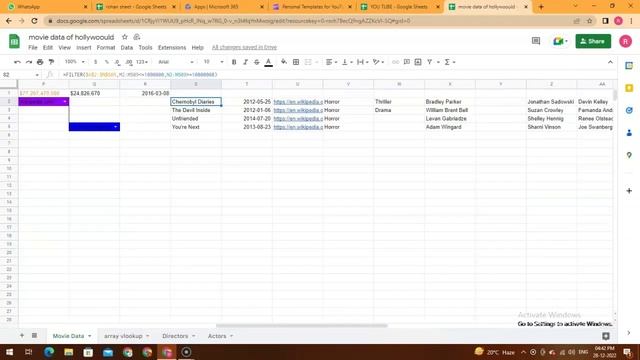Open the Edit menu
Screen dimensions: 640x360
[48, 47]
